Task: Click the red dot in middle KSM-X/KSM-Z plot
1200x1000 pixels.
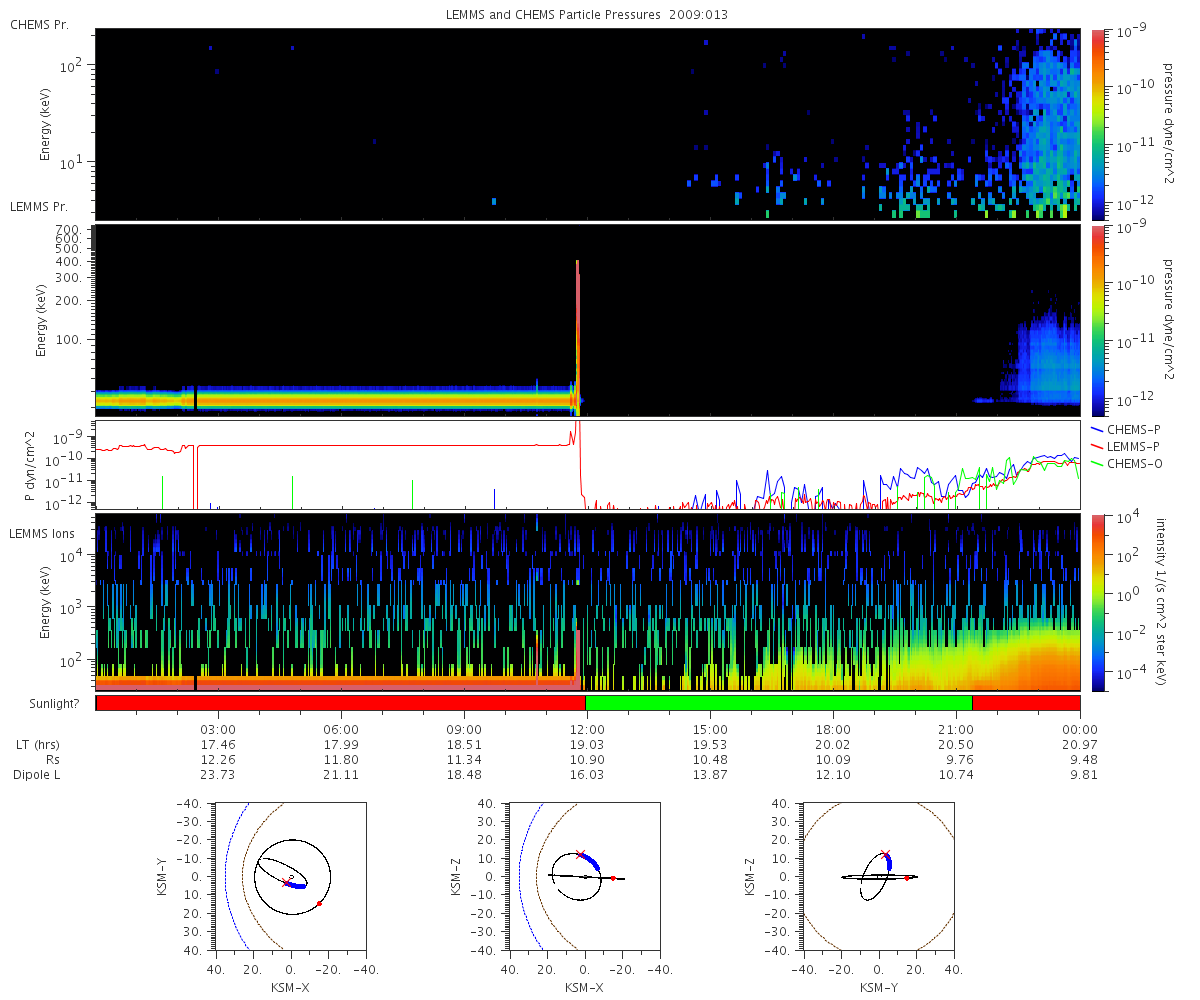Action: [613, 878]
